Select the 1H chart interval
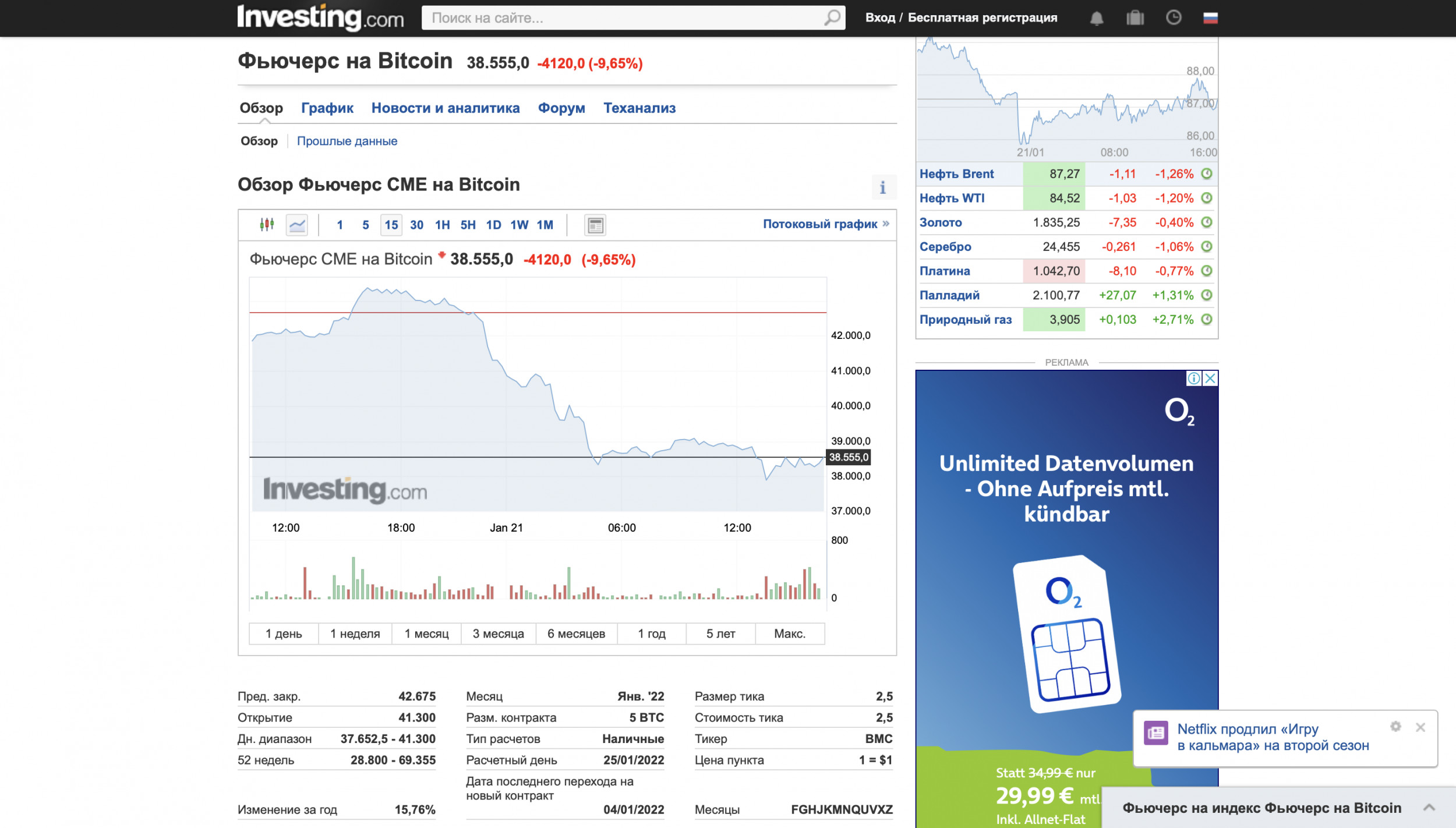This screenshot has height=828, width=1456. click(442, 225)
